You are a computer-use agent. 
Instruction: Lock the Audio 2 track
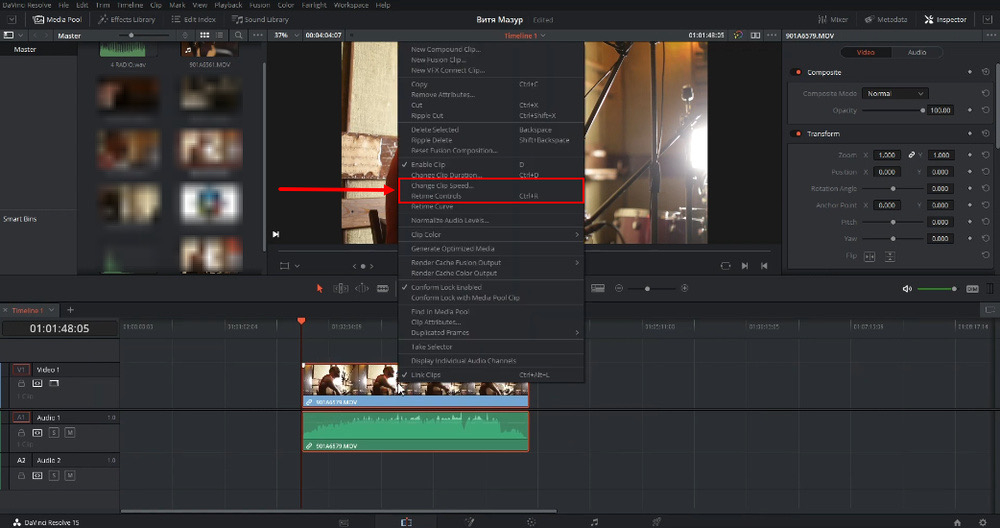point(21,476)
